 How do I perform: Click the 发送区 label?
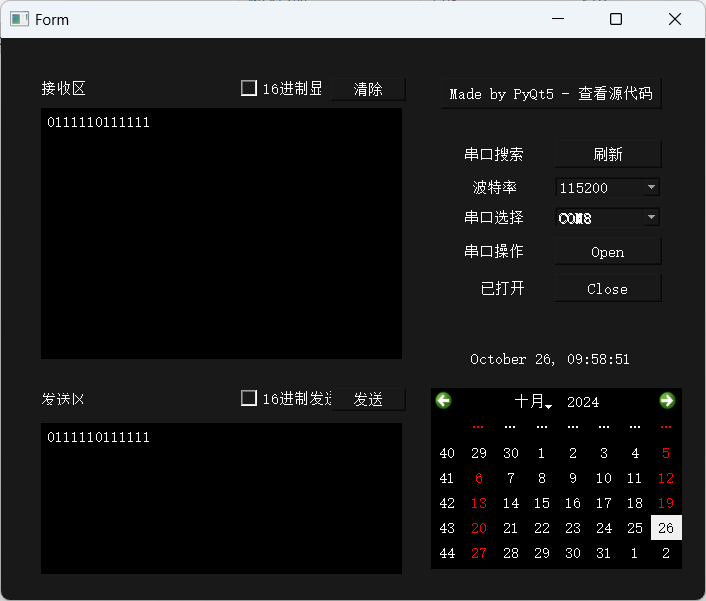(x=63, y=399)
